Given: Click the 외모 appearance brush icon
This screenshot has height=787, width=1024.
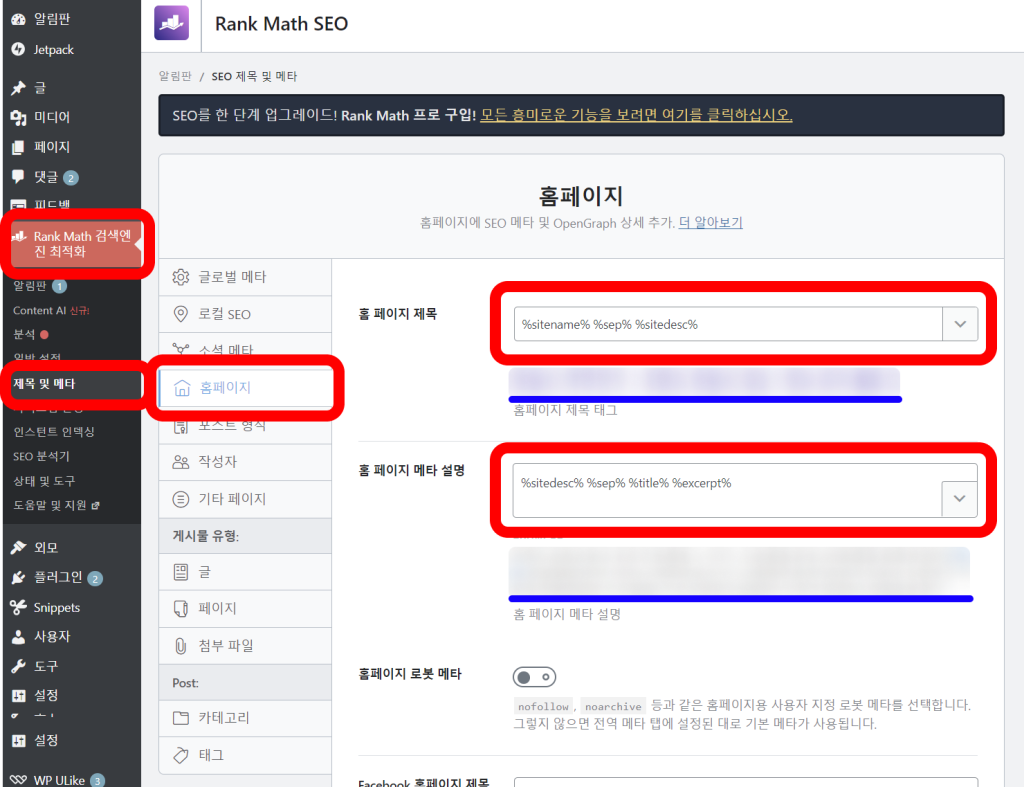Looking at the screenshot, I should pos(18,547).
